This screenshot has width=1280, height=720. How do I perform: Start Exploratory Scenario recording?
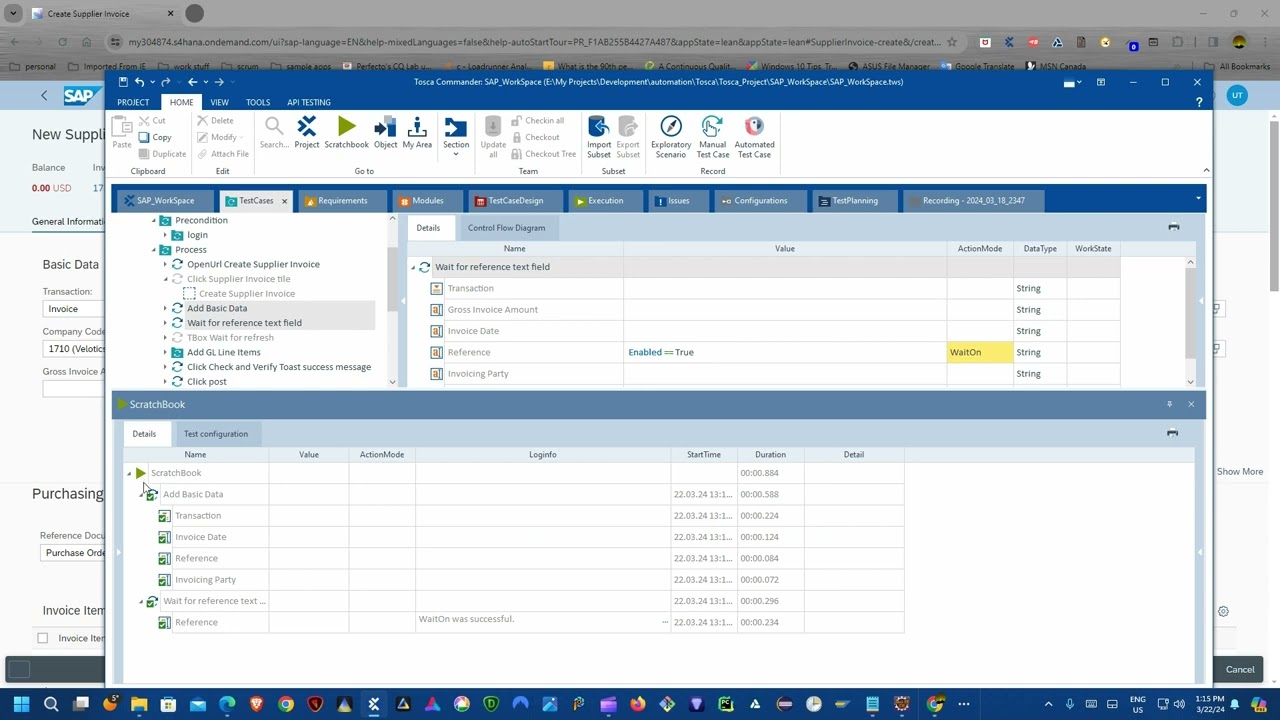tap(671, 137)
